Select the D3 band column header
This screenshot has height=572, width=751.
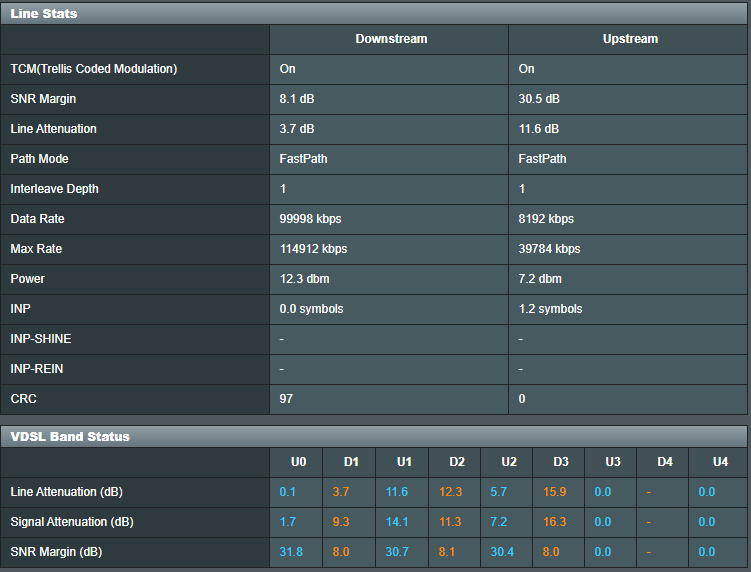tap(561, 462)
